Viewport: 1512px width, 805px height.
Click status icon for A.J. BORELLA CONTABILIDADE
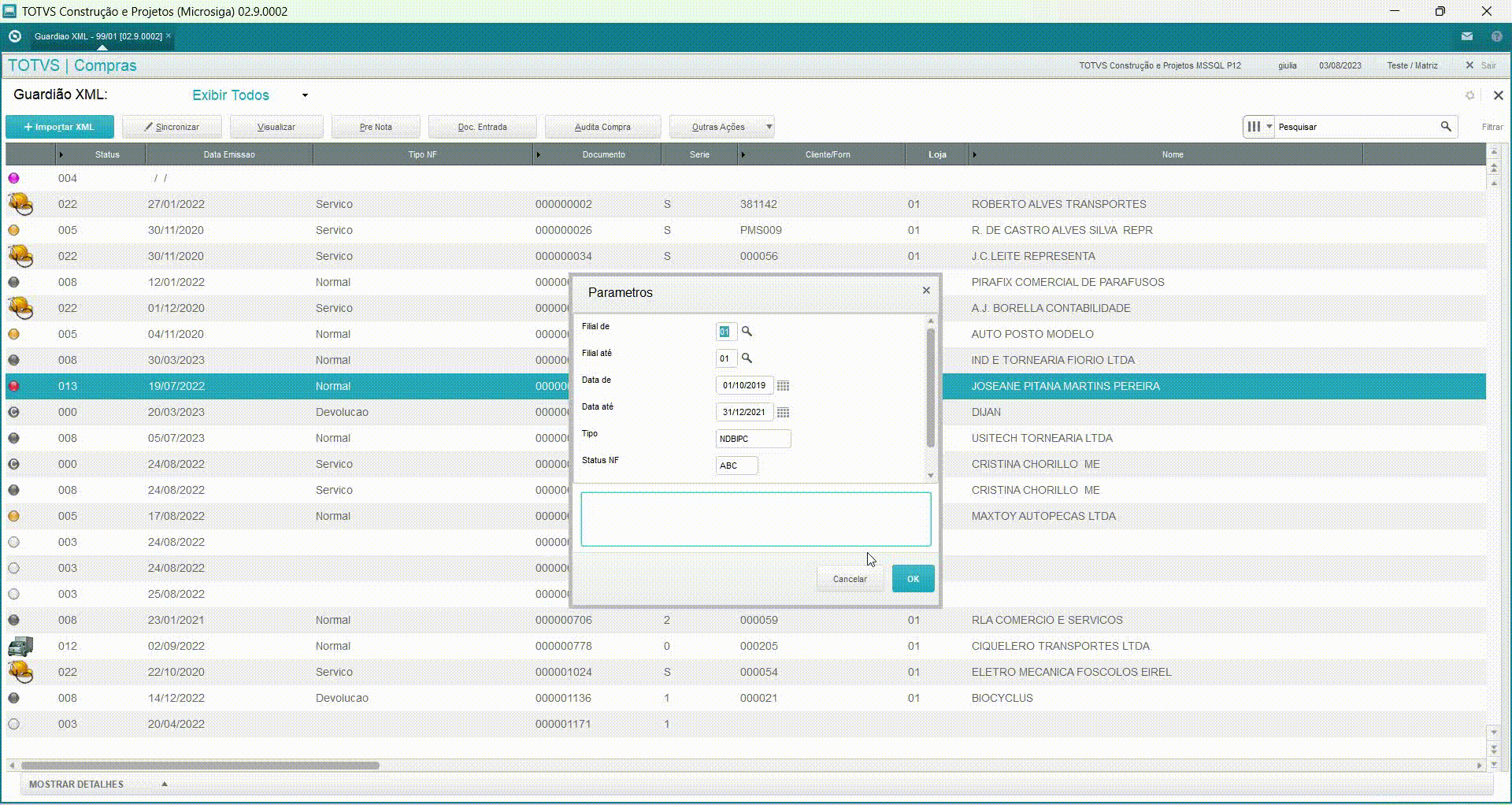[x=20, y=309]
